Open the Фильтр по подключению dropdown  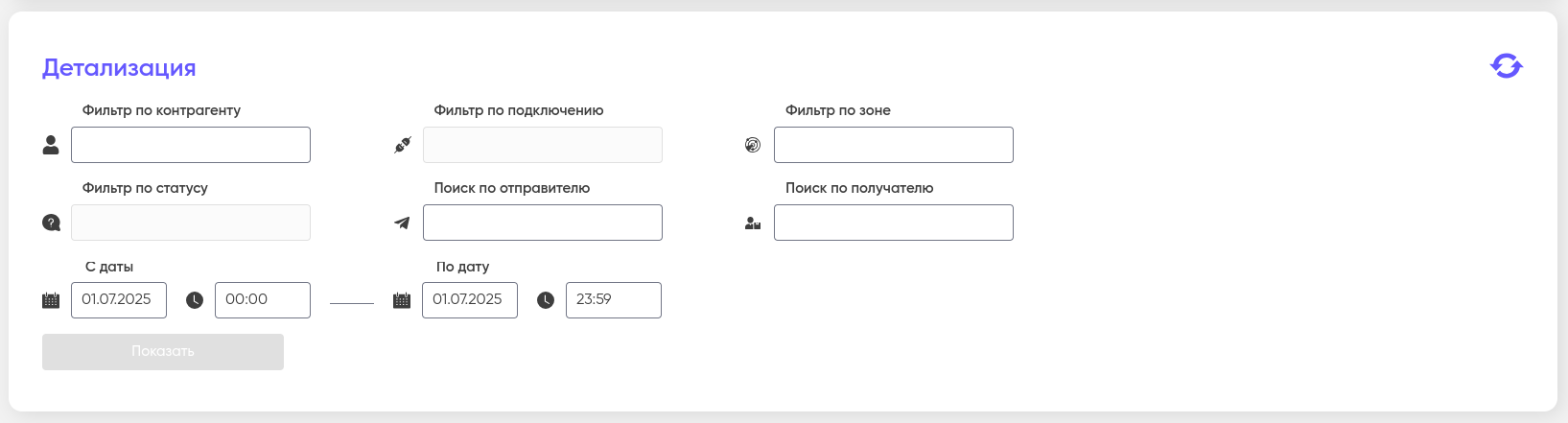pos(542,145)
